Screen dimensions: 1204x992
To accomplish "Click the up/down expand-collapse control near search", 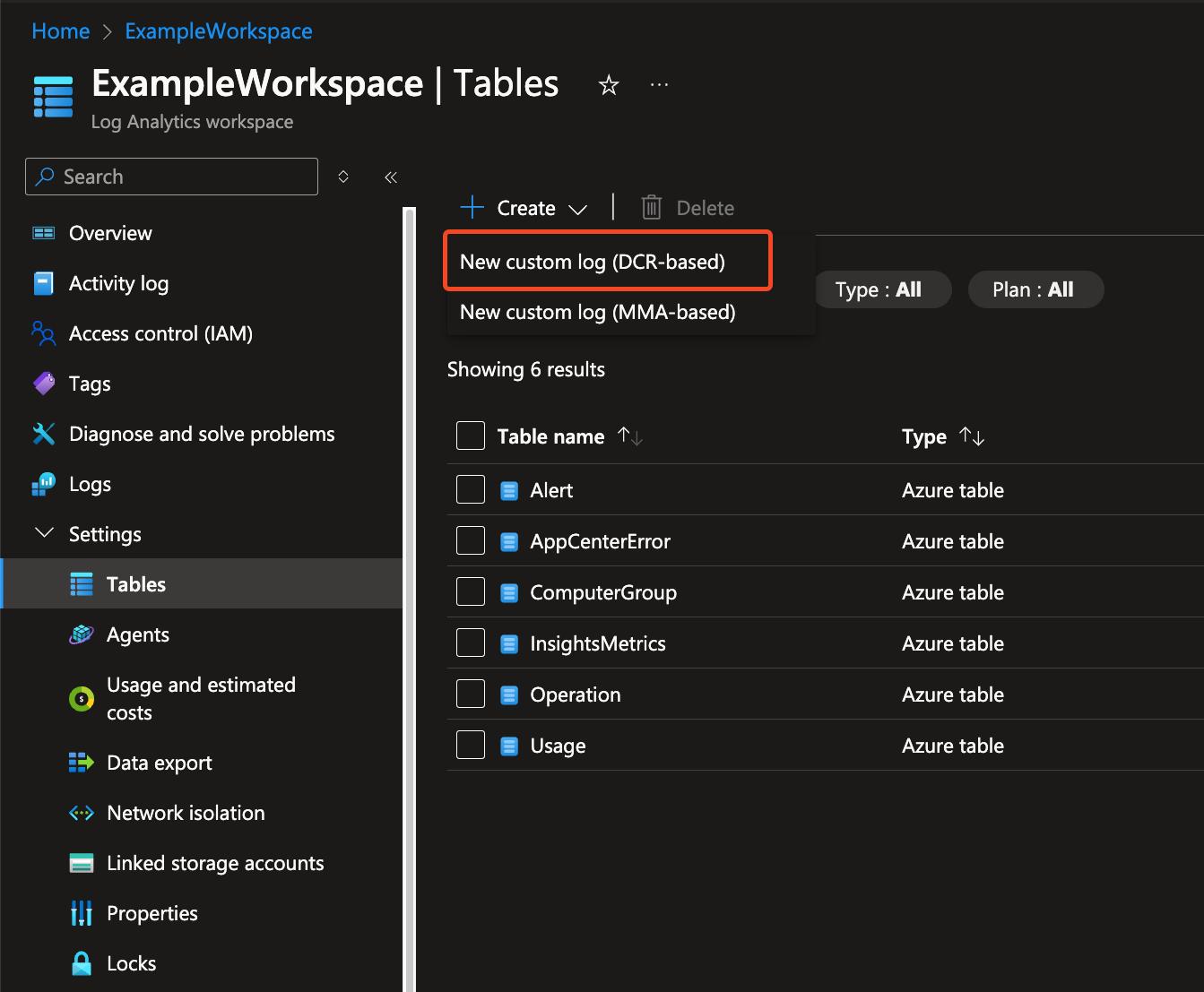I will coord(343,177).
